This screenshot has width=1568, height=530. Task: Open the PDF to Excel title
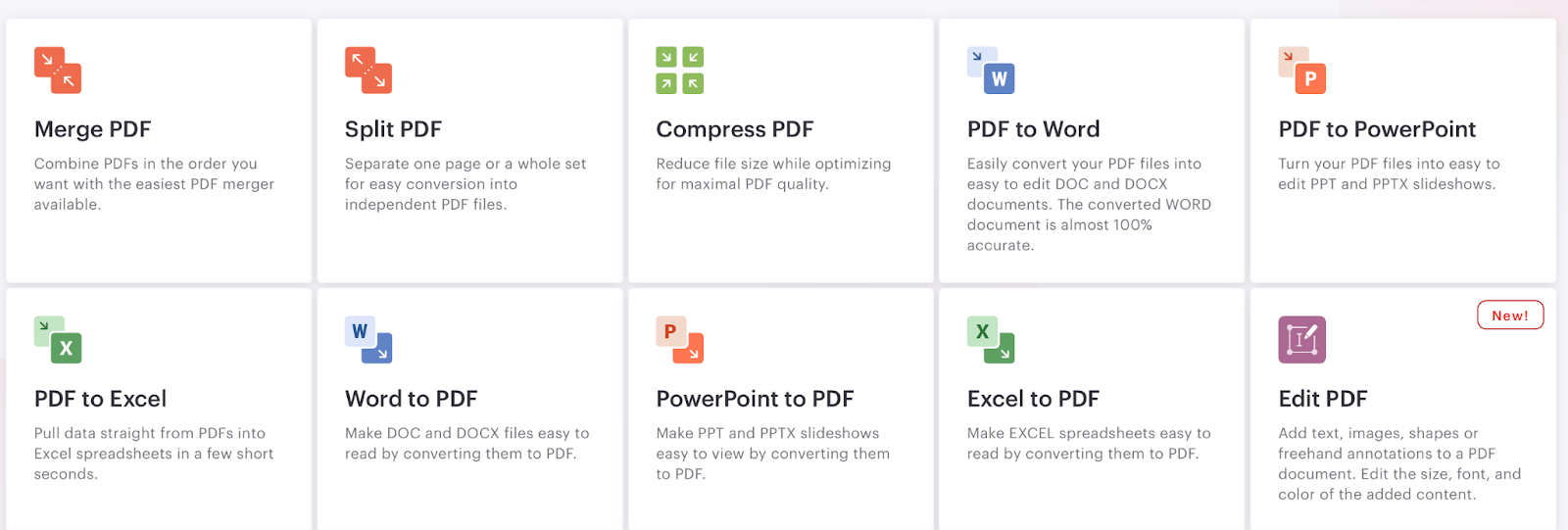click(101, 399)
